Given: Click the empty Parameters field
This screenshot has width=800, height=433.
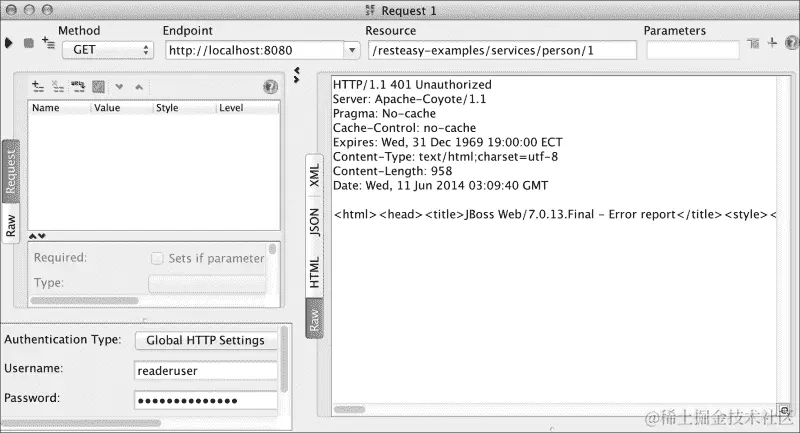Looking at the screenshot, I should coord(692,50).
